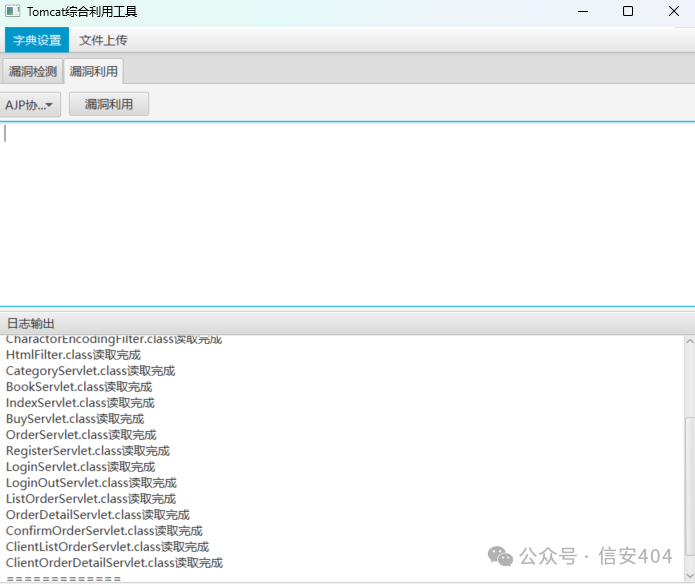This screenshot has width=695, height=584.
Task: Open the 字典设置 menu
Action: tap(37, 40)
